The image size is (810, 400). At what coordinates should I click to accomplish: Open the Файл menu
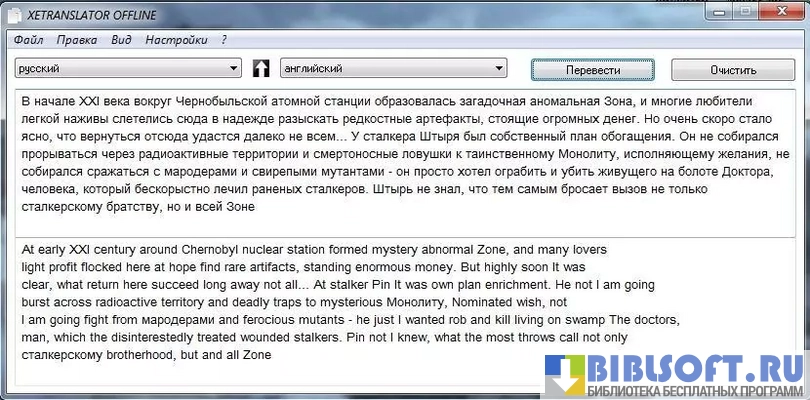[29, 40]
